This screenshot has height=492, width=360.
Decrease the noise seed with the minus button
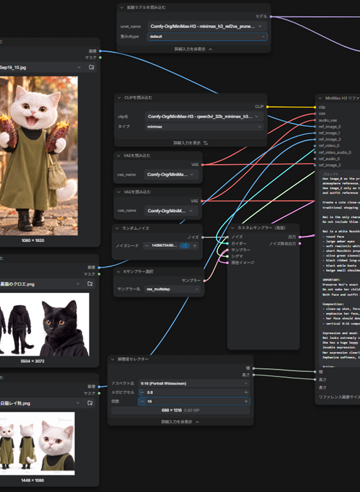tap(146, 246)
